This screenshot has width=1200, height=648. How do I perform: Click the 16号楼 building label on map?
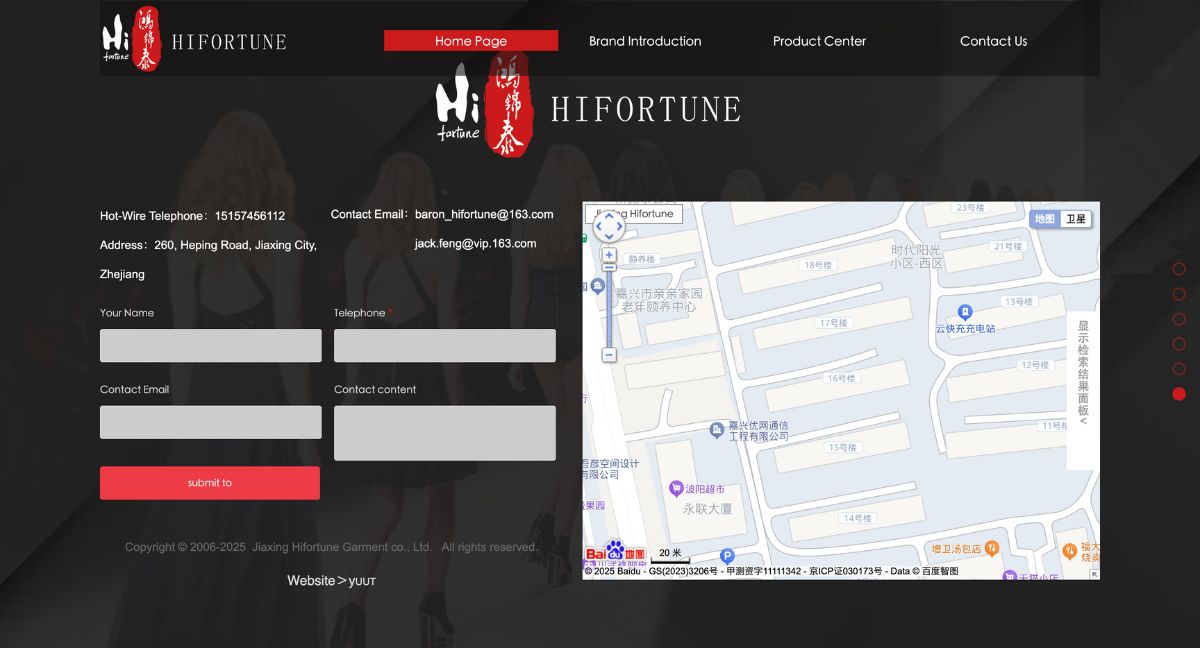[x=841, y=379]
